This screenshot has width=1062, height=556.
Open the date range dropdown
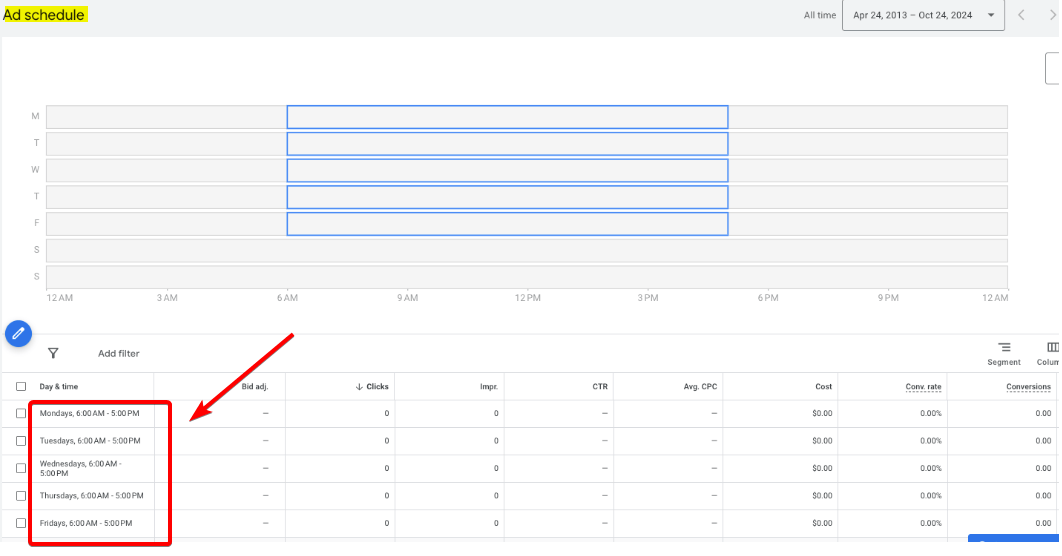tap(923, 15)
